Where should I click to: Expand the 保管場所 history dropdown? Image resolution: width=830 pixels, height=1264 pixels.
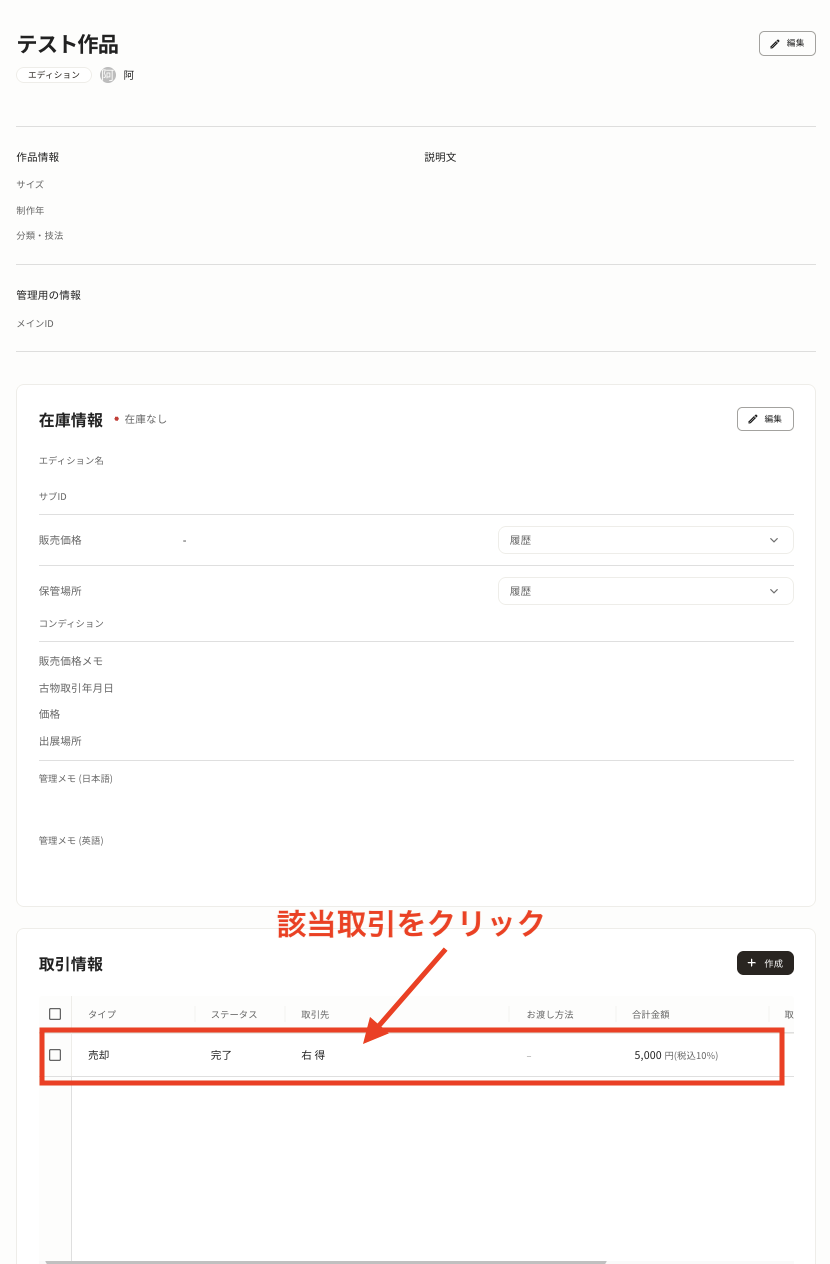(645, 591)
